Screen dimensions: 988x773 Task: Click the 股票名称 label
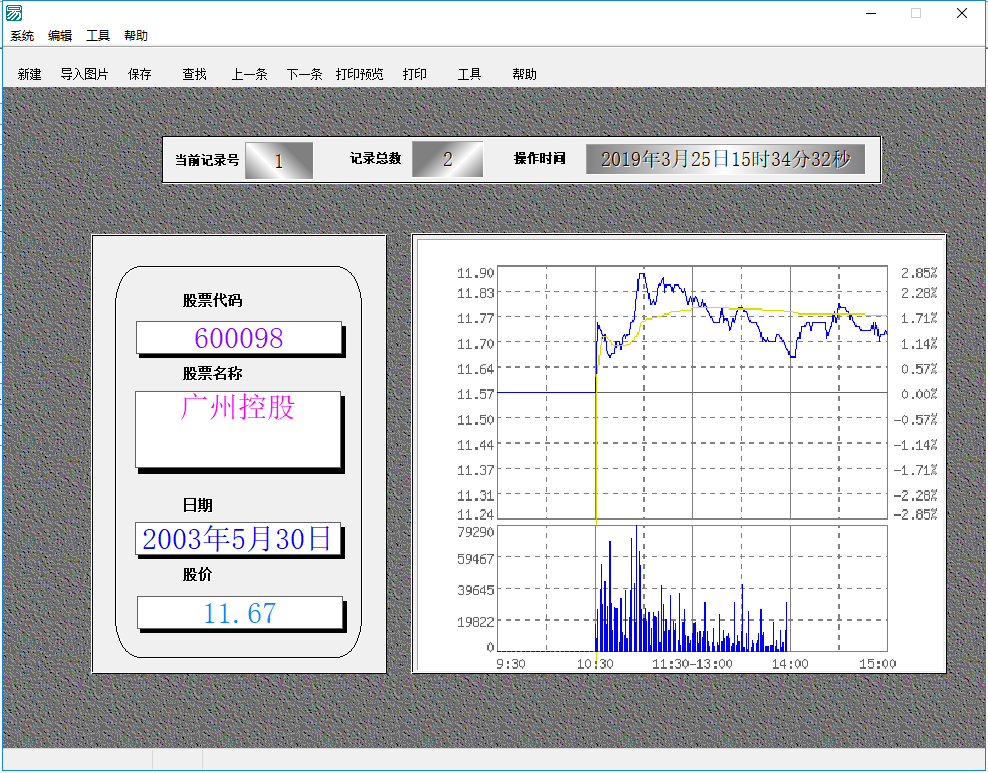click(x=212, y=374)
